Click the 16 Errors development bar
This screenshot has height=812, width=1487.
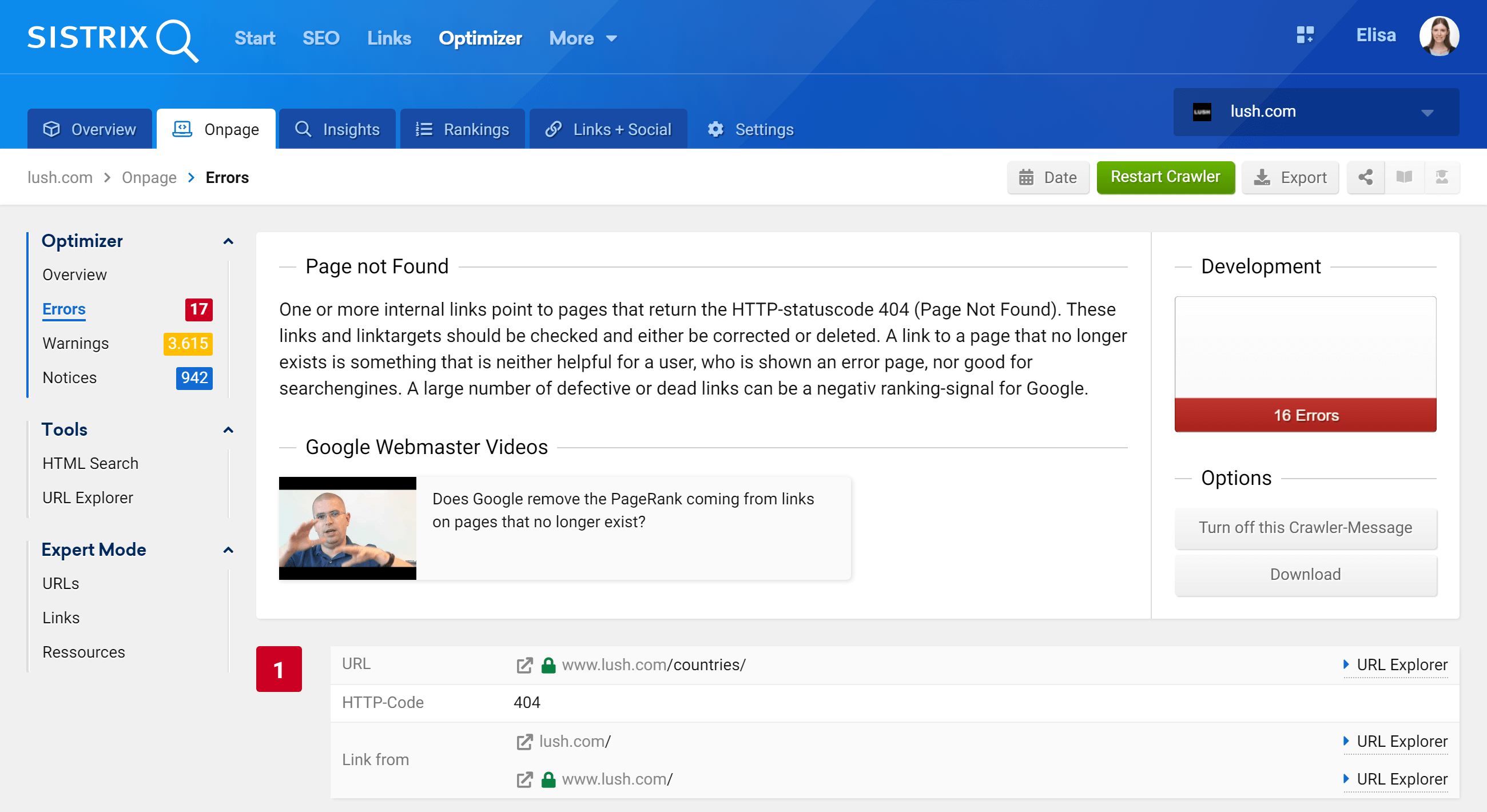coord(1305,415)
